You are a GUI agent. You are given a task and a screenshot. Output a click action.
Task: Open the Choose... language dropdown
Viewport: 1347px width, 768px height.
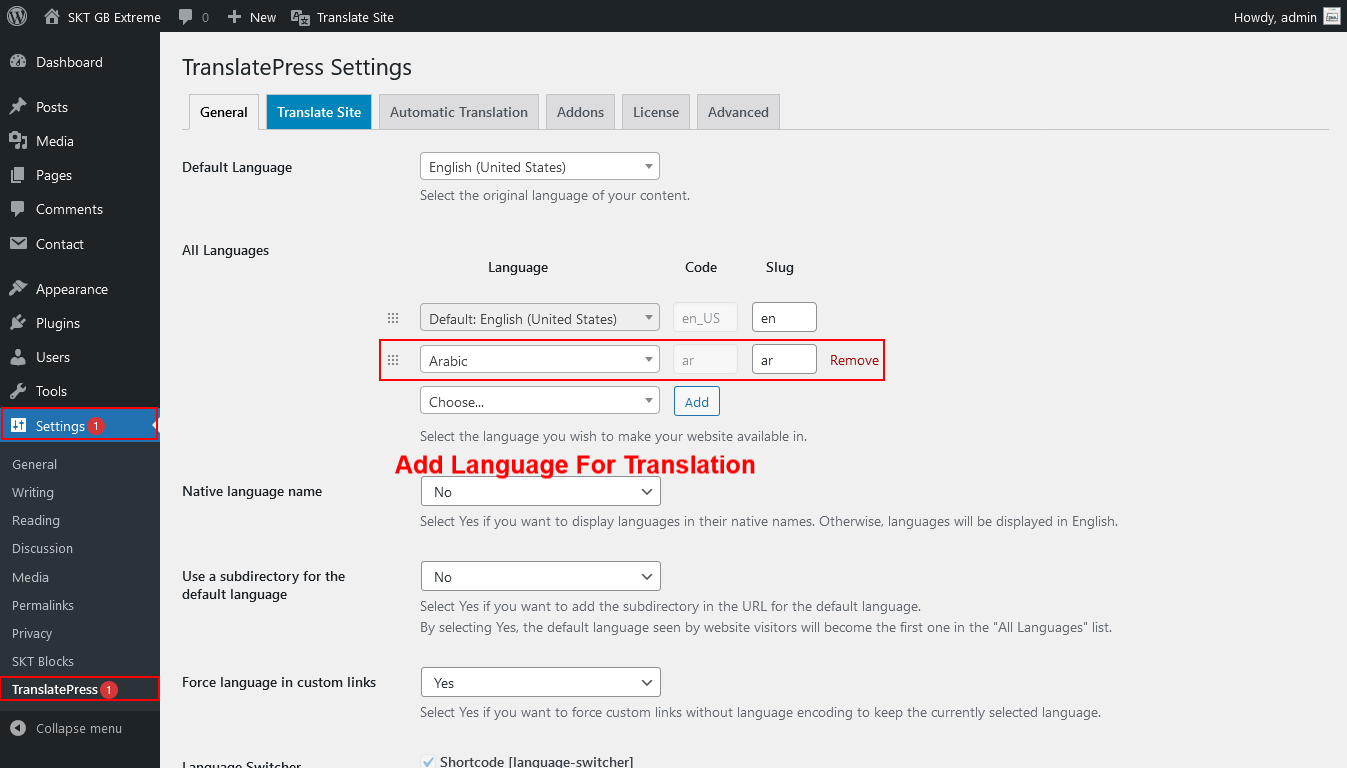pyautogui.click(x=540, y=400)
